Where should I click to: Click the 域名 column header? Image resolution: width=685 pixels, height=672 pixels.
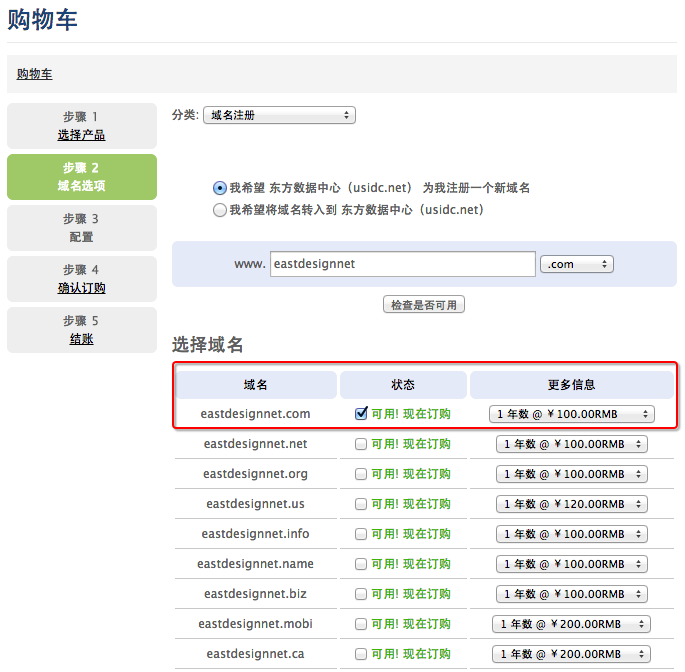256,385
